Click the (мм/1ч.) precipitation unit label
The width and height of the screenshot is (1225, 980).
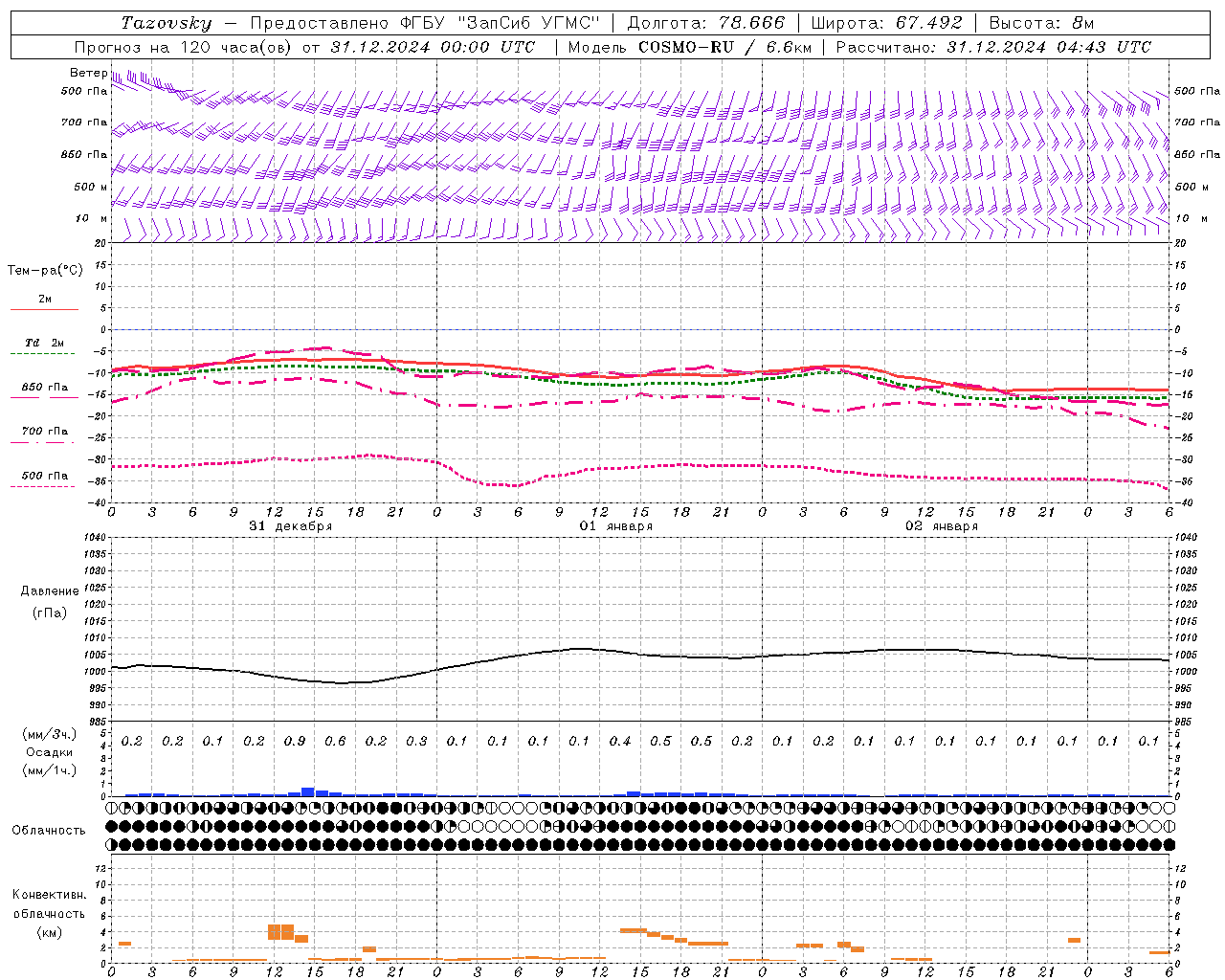[x=50, y=770]
